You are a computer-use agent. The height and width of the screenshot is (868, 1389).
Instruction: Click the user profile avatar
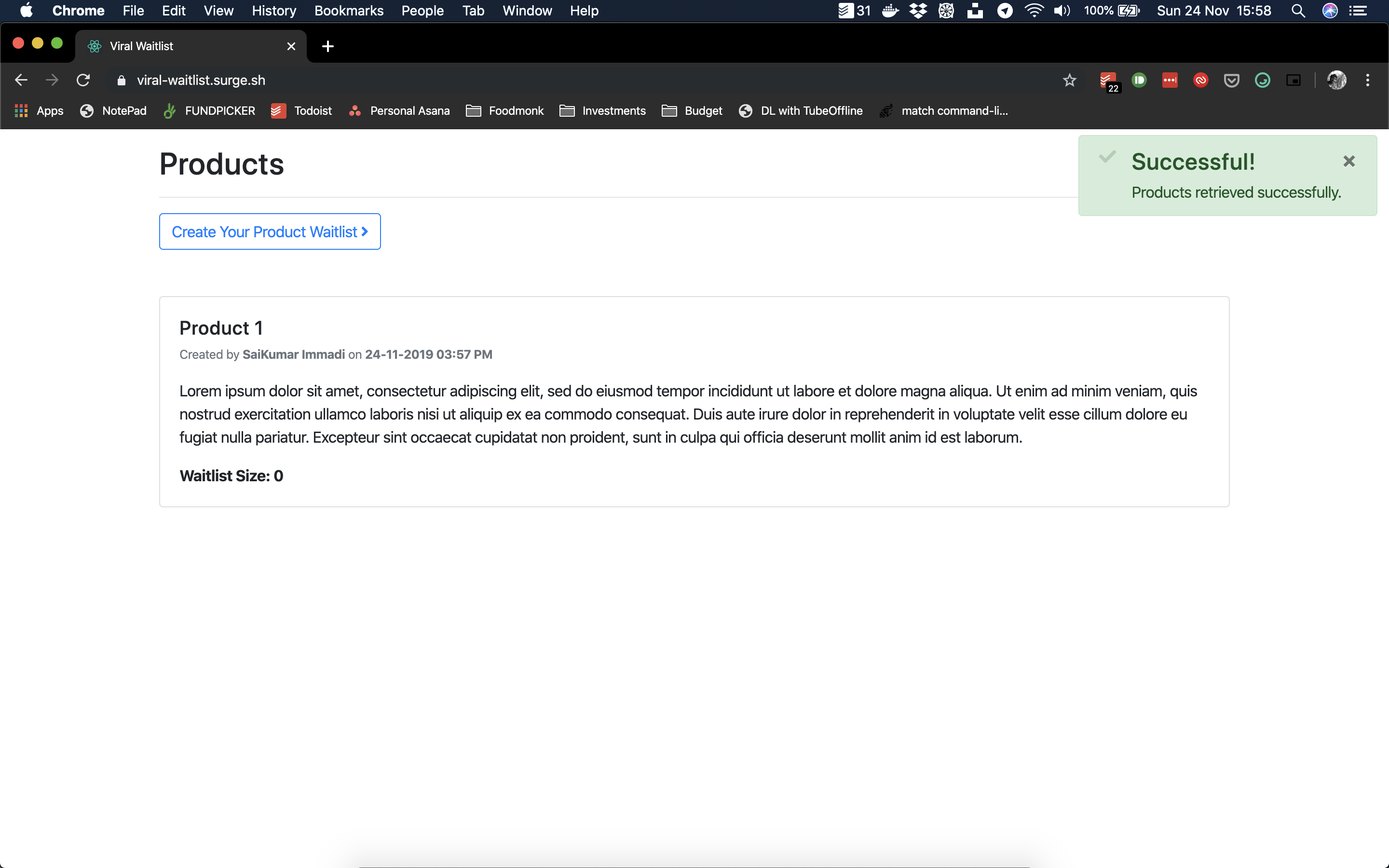pyautogui.click(x=1336, y=81)
